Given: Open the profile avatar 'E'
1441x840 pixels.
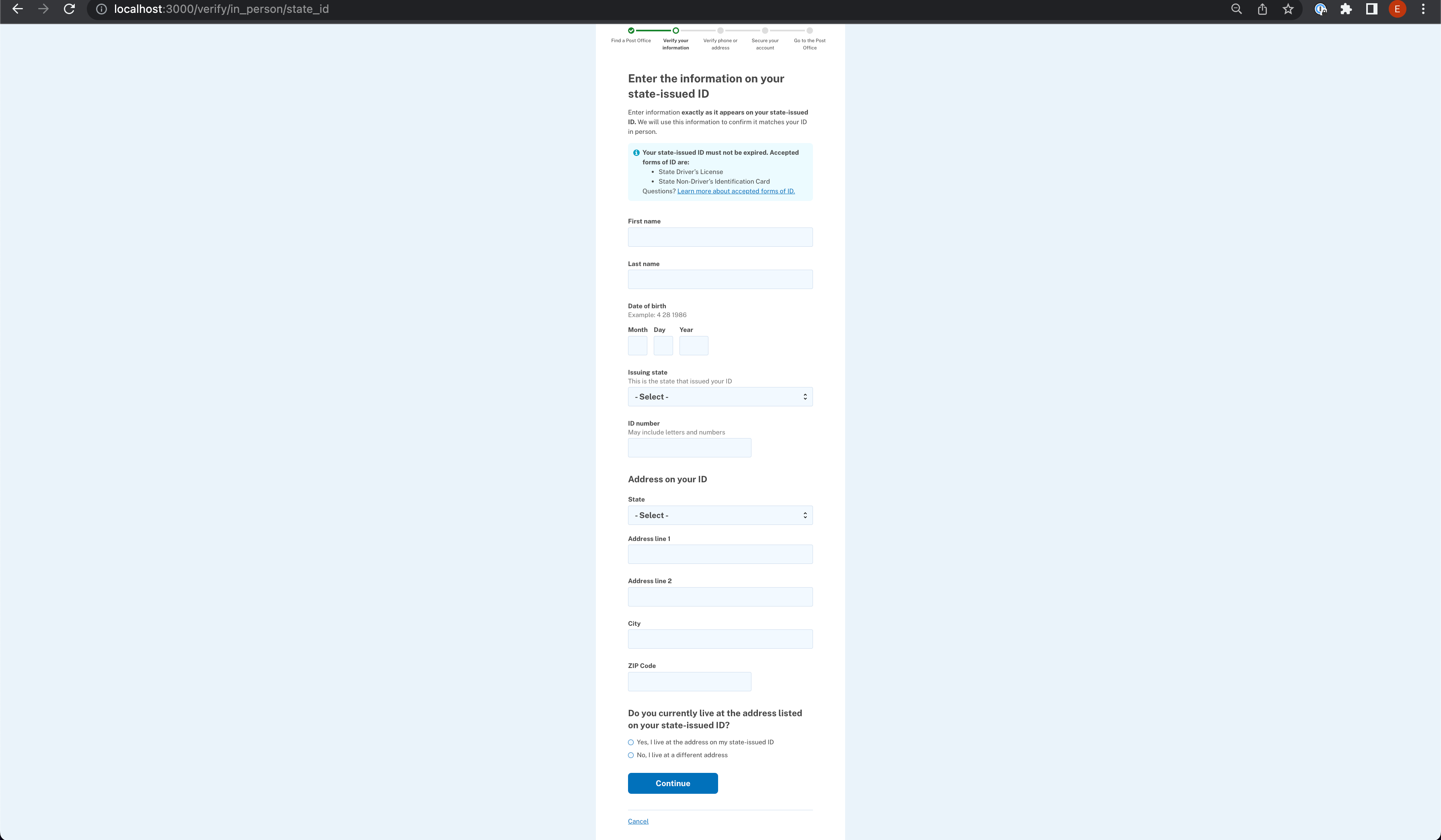Looking at the screenshot, I should [1397, 9].
